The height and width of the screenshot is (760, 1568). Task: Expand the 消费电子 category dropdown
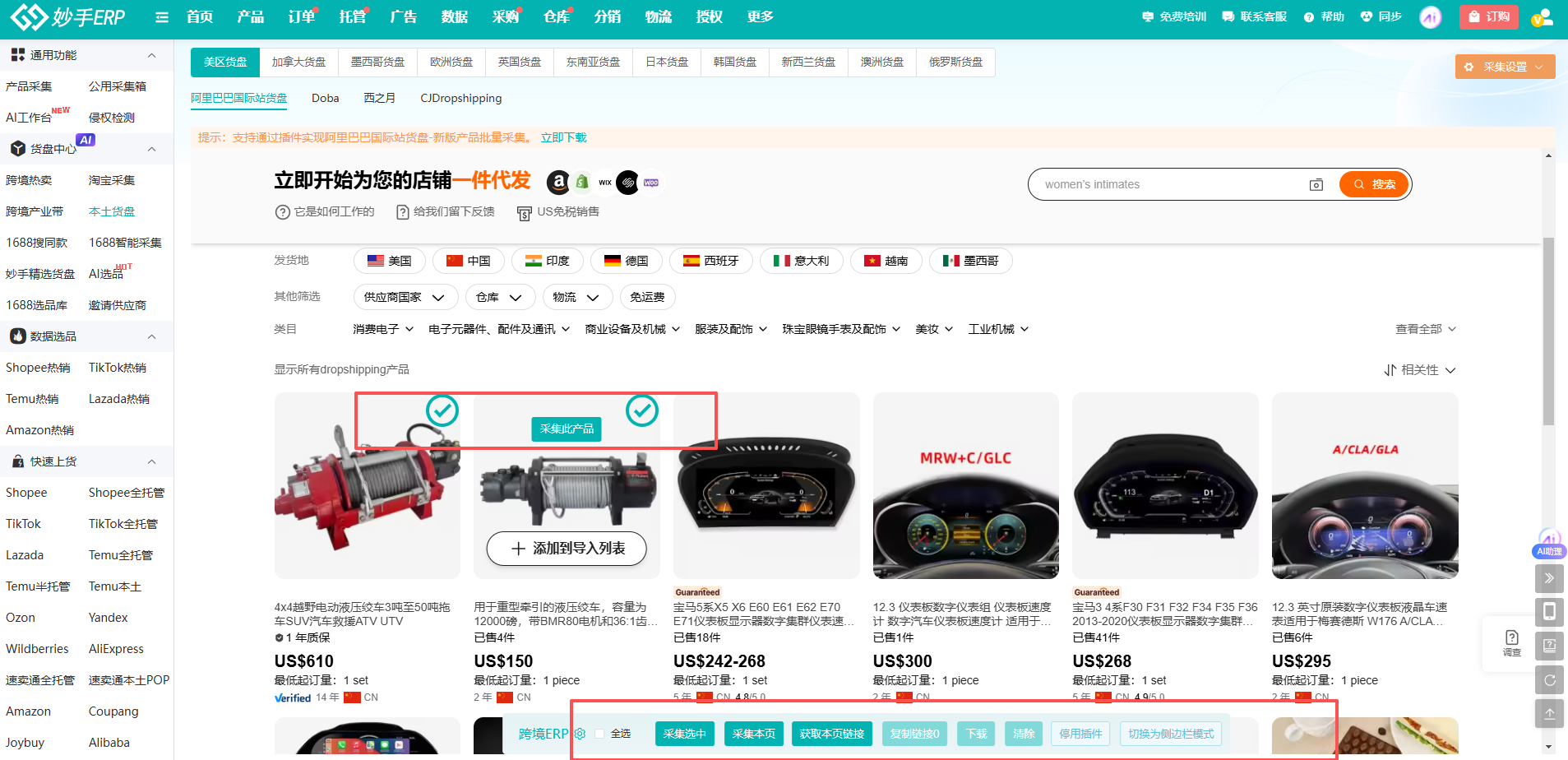383,329
